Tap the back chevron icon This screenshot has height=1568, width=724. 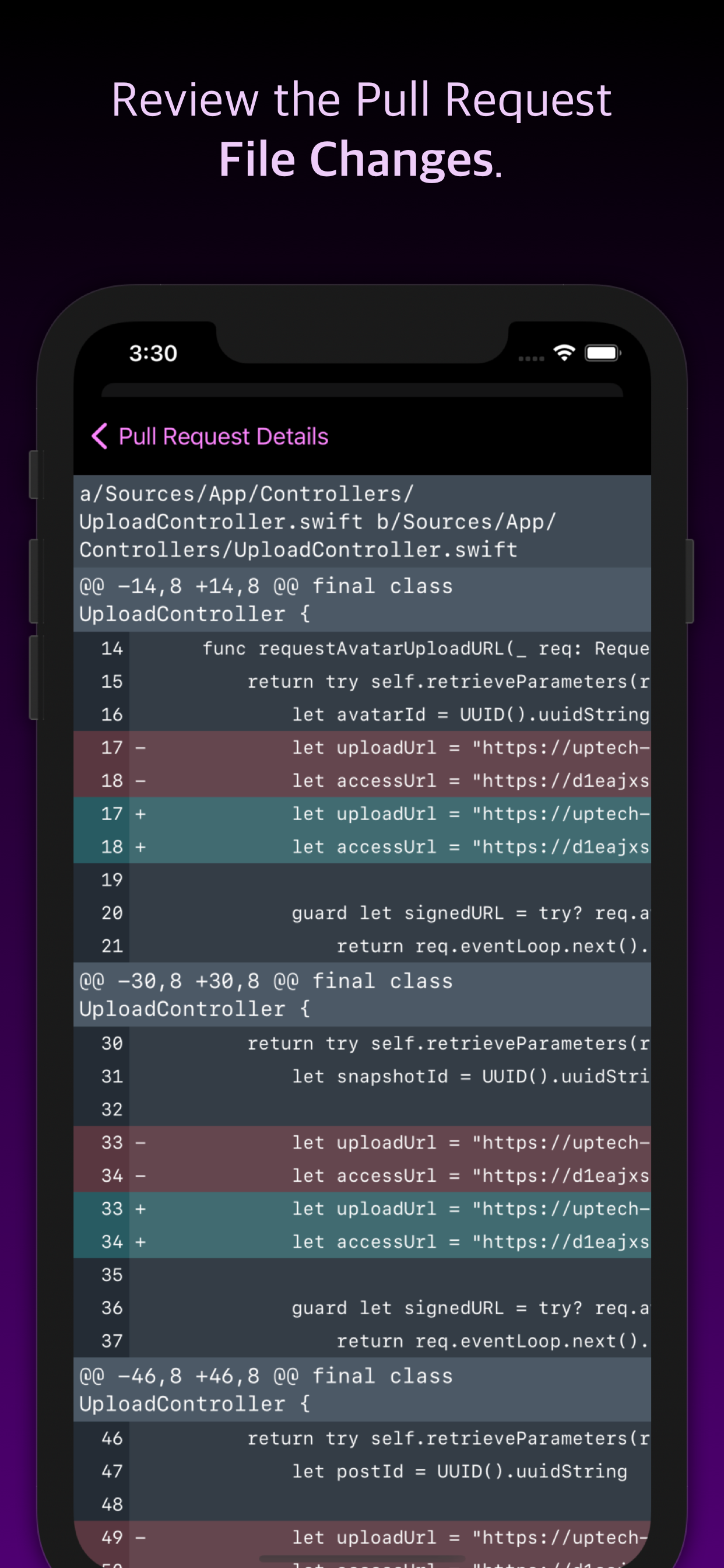coord(99,436)
